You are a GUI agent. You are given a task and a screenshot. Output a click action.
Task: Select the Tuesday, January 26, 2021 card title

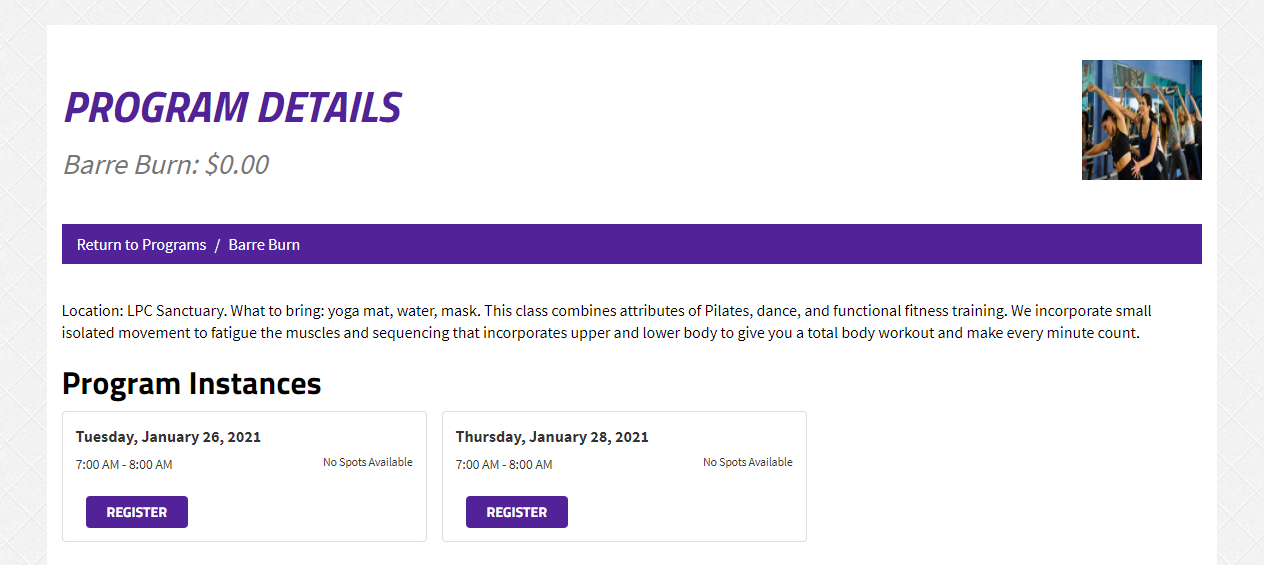[x=168, y=437]
